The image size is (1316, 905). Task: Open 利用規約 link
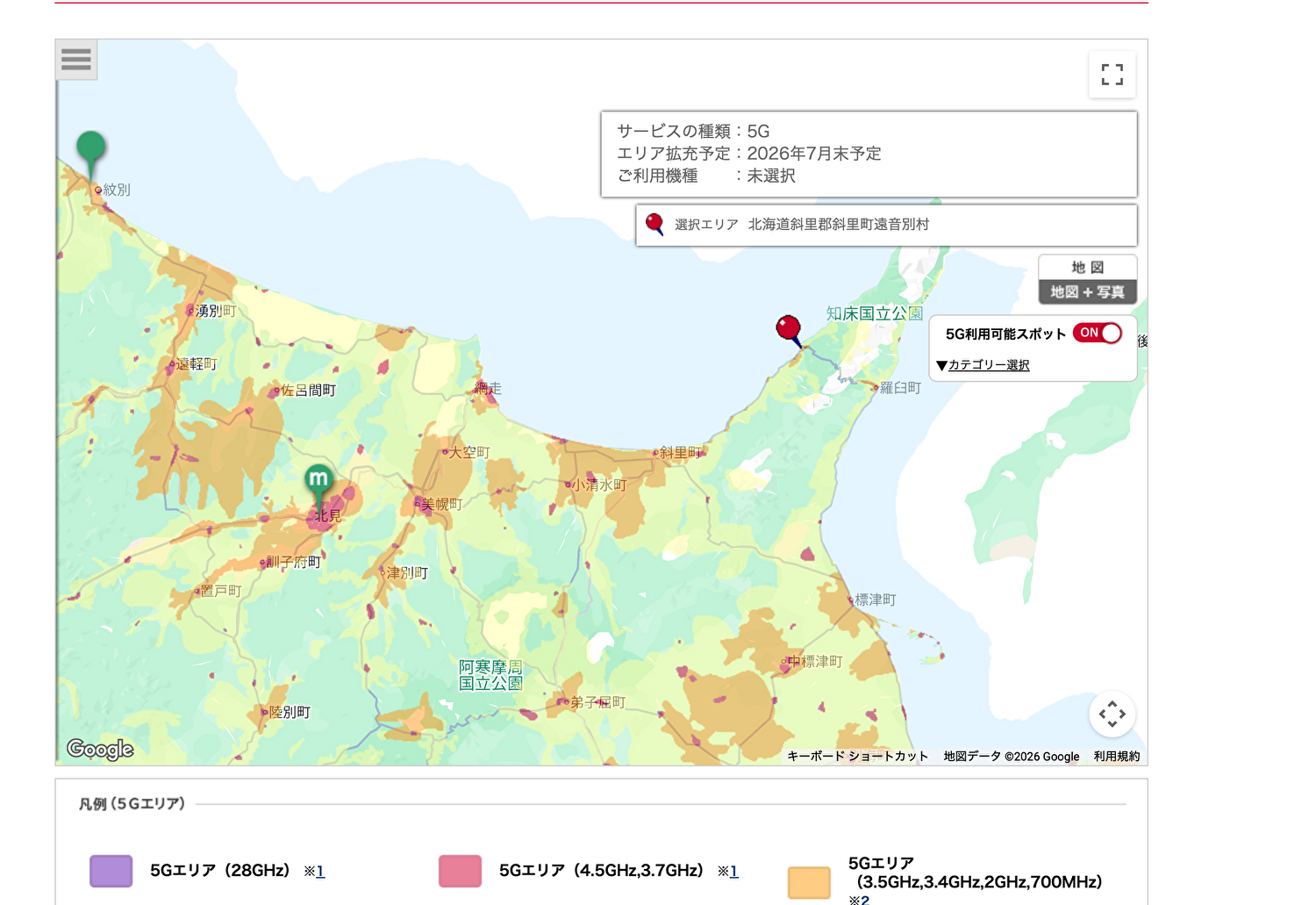tap(1117, 756)
